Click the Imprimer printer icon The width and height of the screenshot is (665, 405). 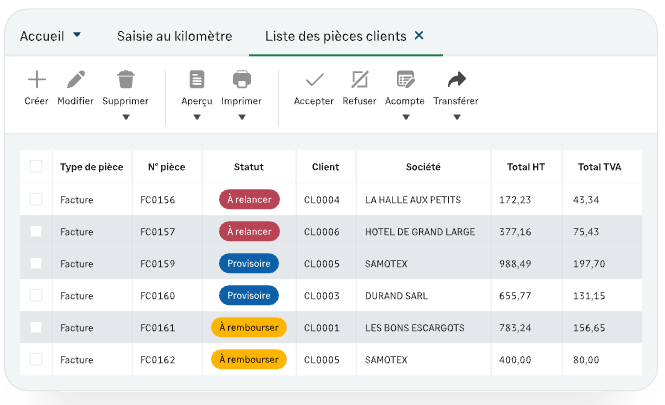[241, 80]
